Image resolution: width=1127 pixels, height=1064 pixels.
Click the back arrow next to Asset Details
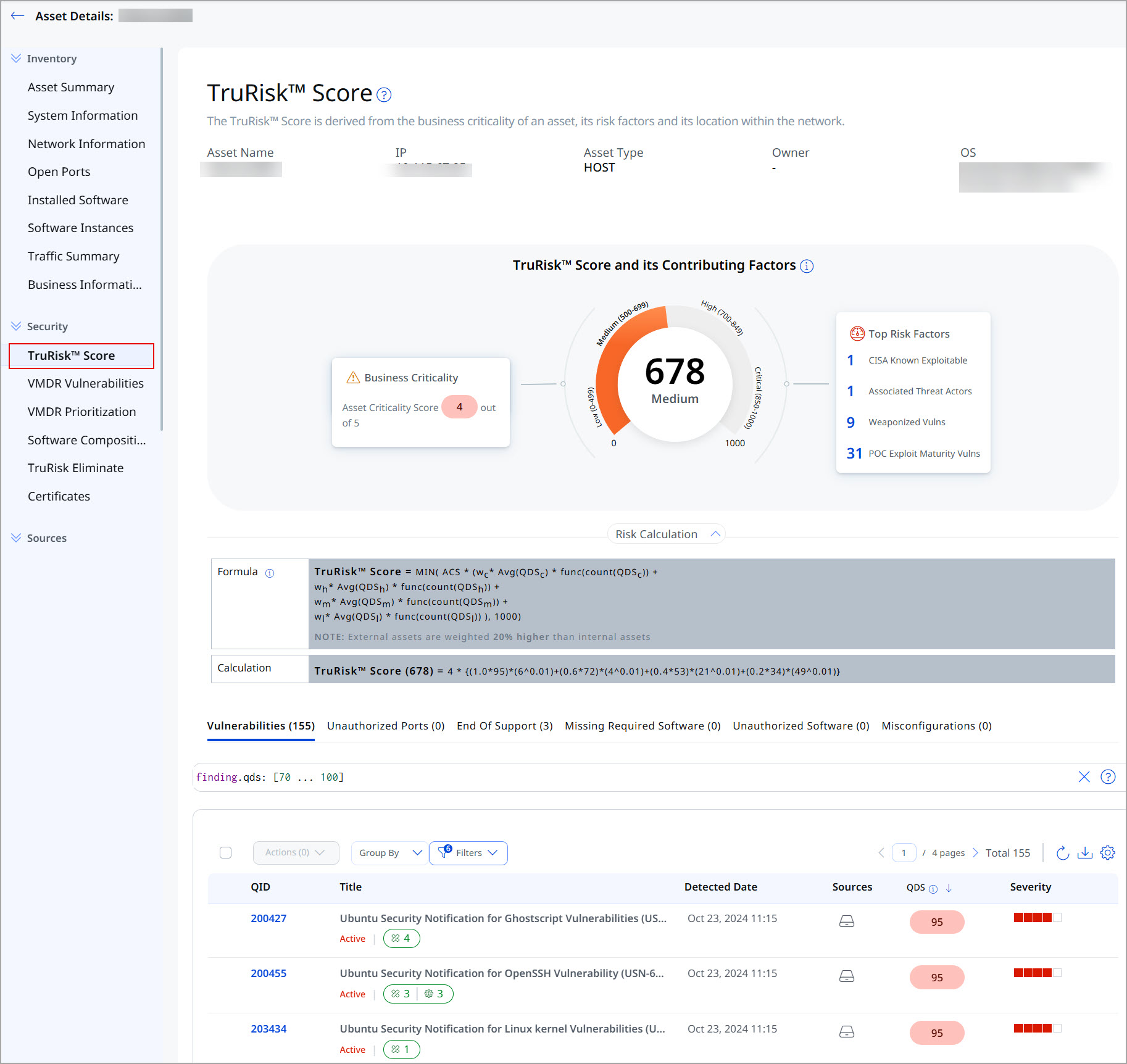17,16
